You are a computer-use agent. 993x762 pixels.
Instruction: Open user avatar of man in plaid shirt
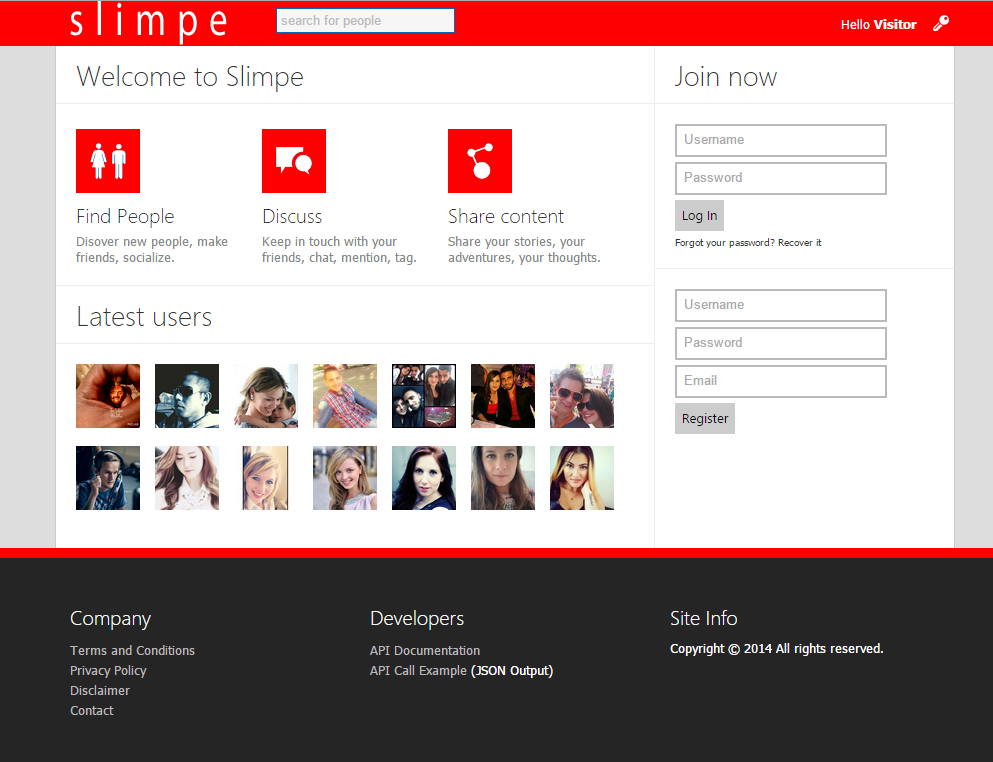coord(345,396)
